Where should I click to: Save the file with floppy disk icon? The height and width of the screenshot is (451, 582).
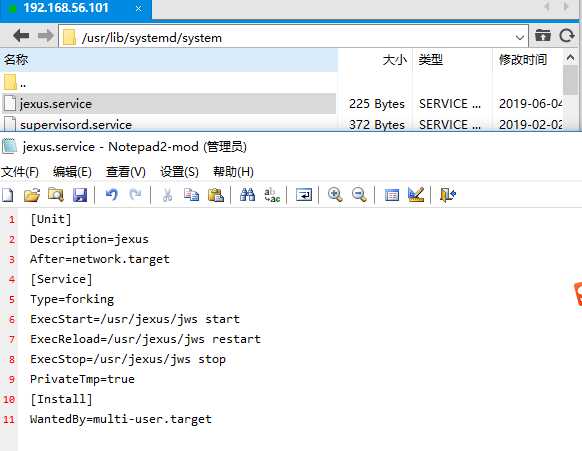point(80,195)
